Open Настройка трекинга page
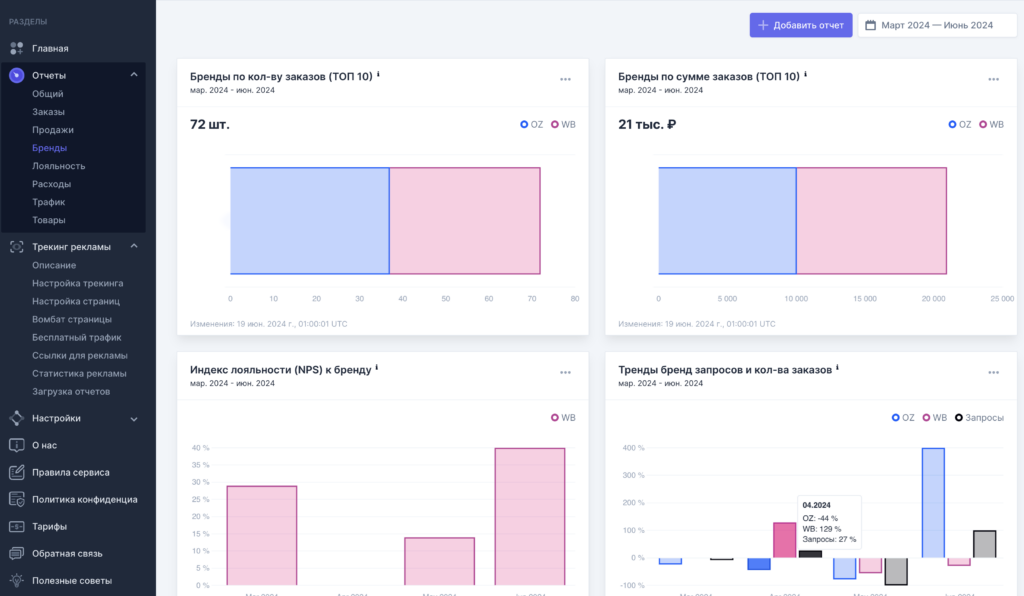This screenshot has height=596, width=1024. [x=78, y=283]
